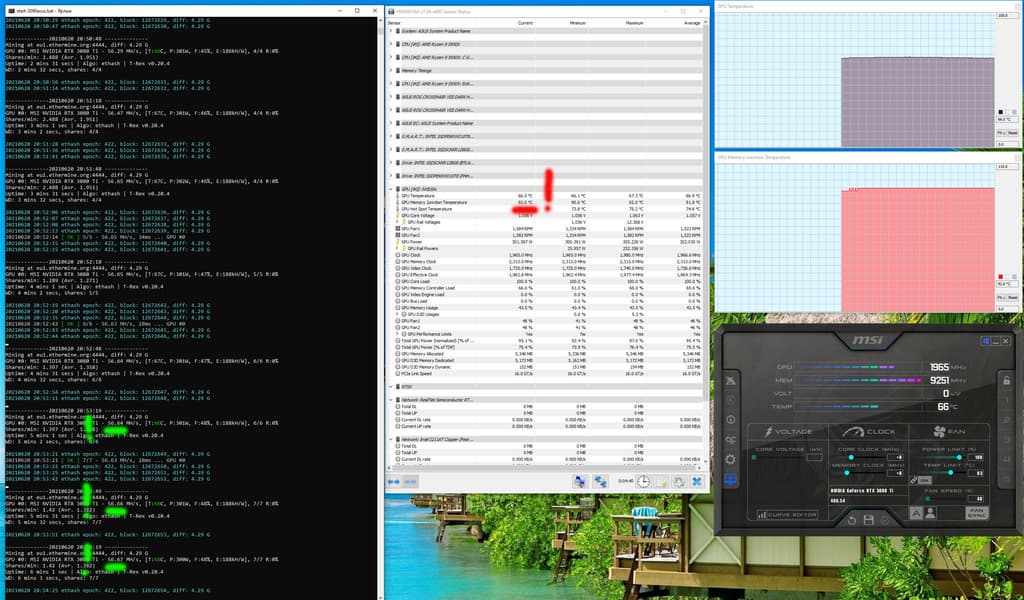Expand the Memory Timings sensor group
The image size is (1024, 600).
click(392, 70)
